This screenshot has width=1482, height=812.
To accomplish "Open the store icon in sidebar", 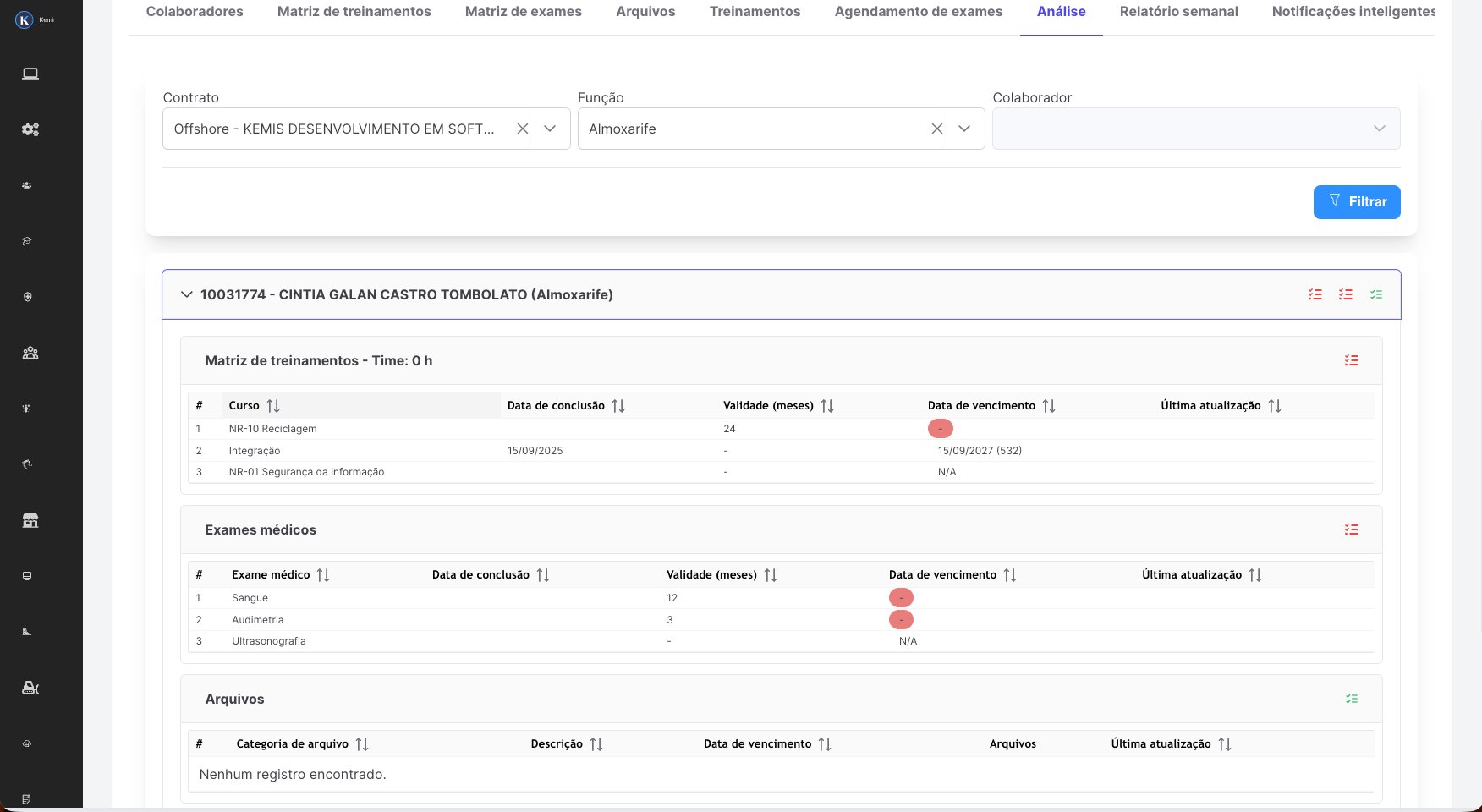I will 30,520.
